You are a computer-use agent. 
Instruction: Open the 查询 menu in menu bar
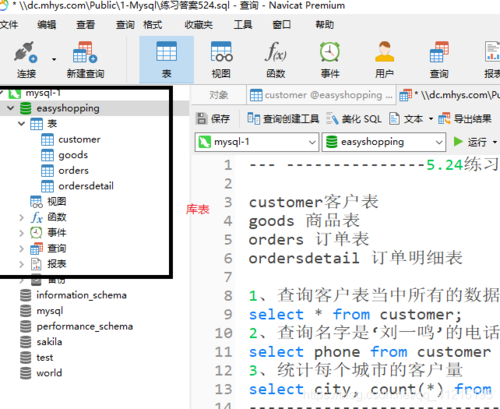tap(125, 25)
